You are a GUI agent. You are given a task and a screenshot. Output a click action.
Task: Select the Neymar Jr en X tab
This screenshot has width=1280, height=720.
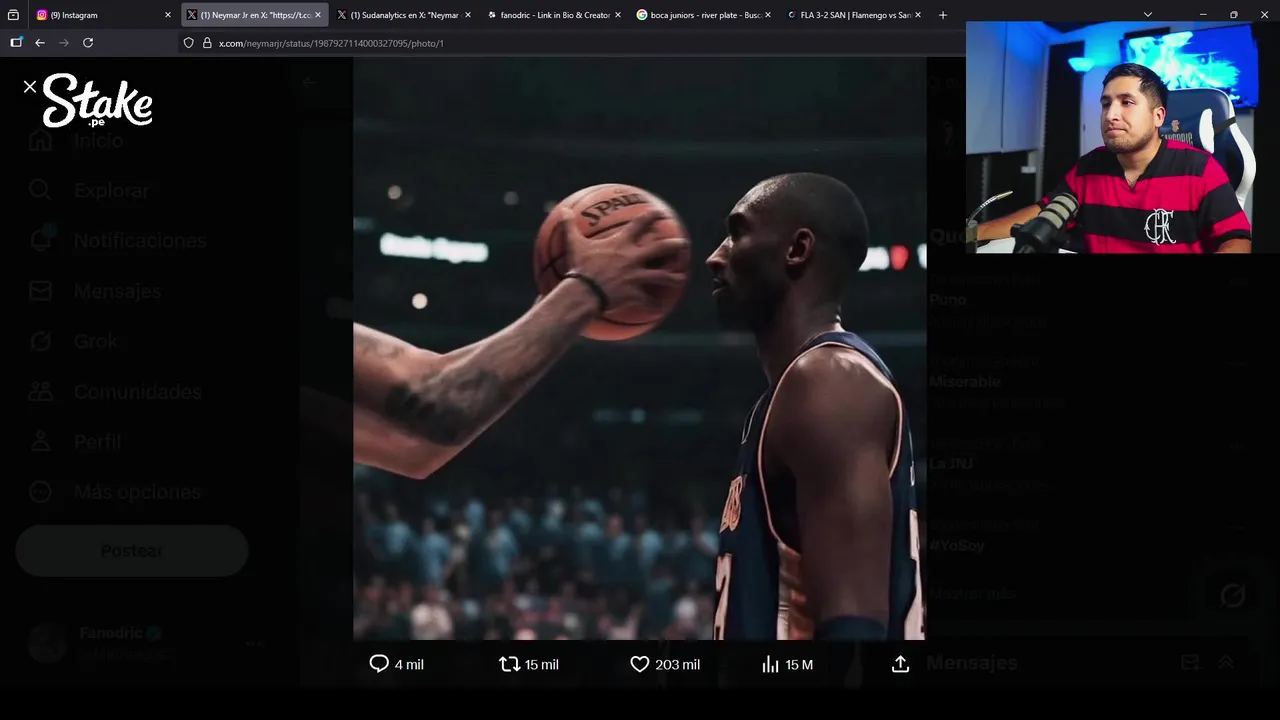[x=255, y=15]
